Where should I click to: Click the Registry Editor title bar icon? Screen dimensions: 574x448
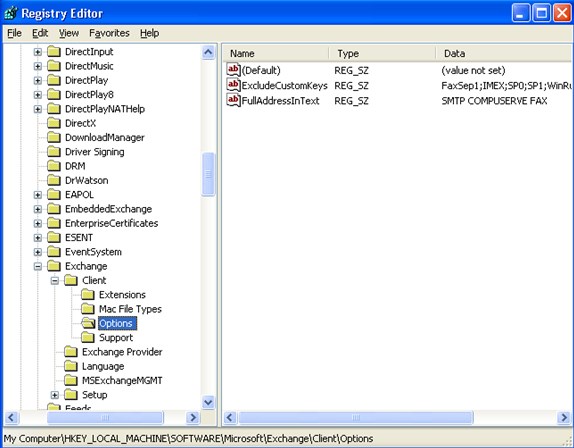coord(11,13)
